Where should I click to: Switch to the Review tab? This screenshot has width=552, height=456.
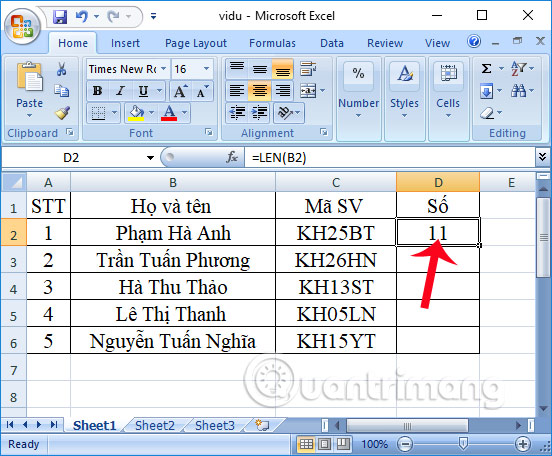(385, 43)
